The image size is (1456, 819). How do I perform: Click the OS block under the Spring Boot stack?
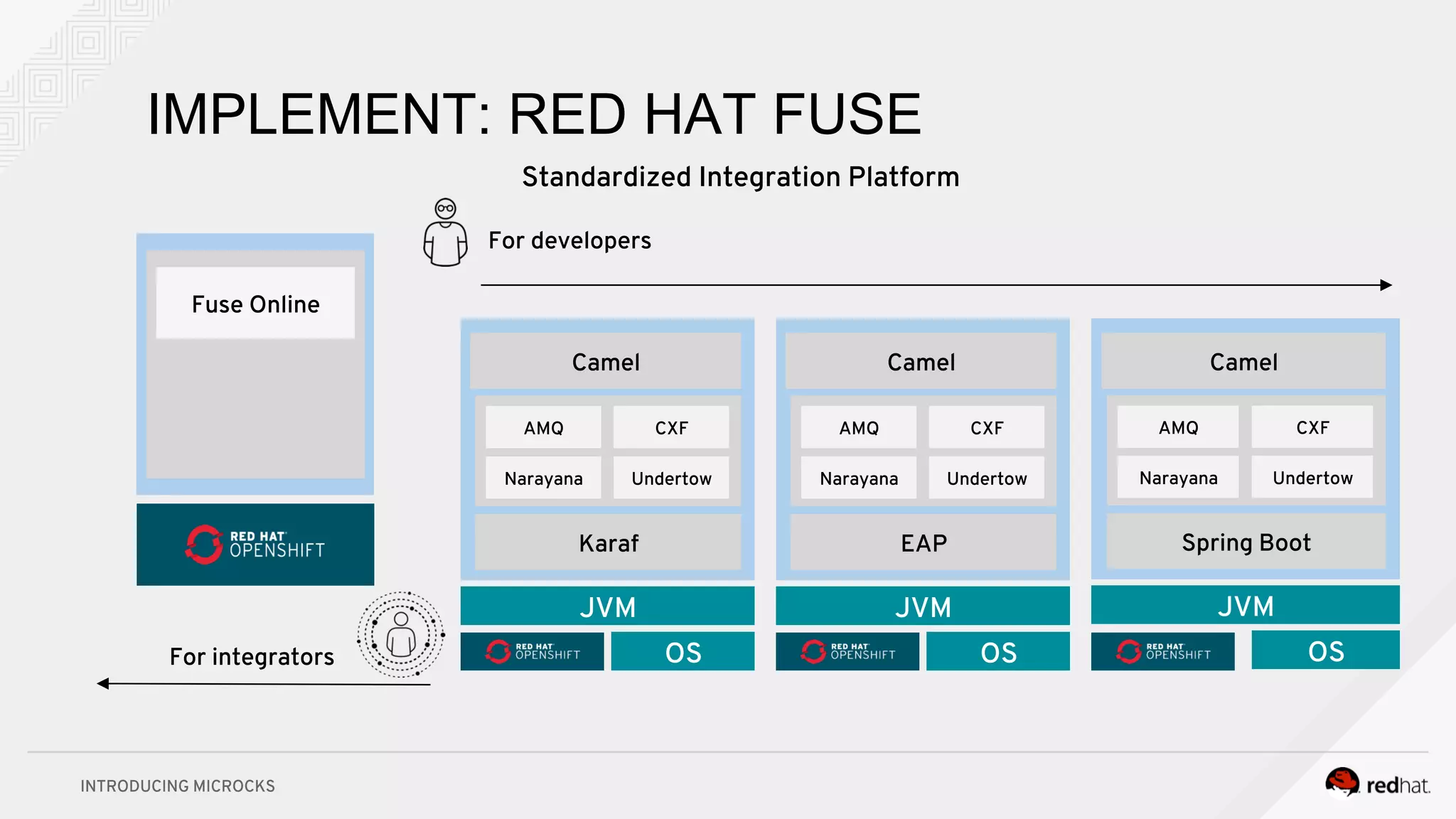point(1325,651)
